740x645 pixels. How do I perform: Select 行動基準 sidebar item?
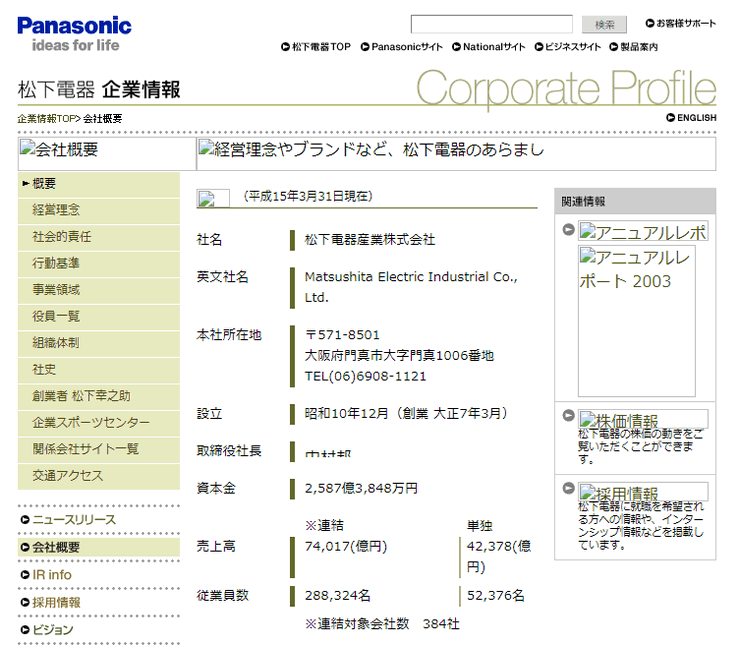pos(99,263)
